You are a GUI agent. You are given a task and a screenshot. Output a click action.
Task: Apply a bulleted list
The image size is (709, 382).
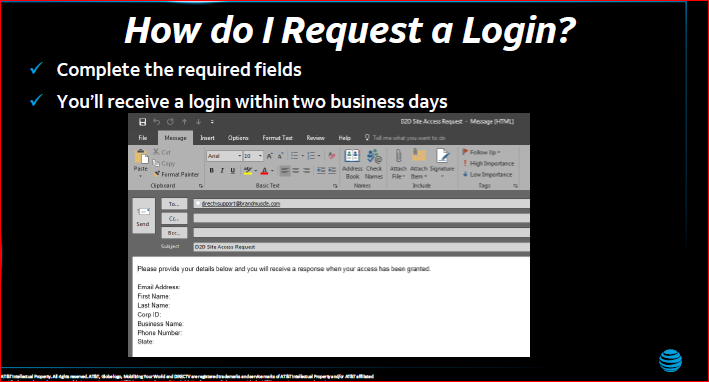(294, 156)
